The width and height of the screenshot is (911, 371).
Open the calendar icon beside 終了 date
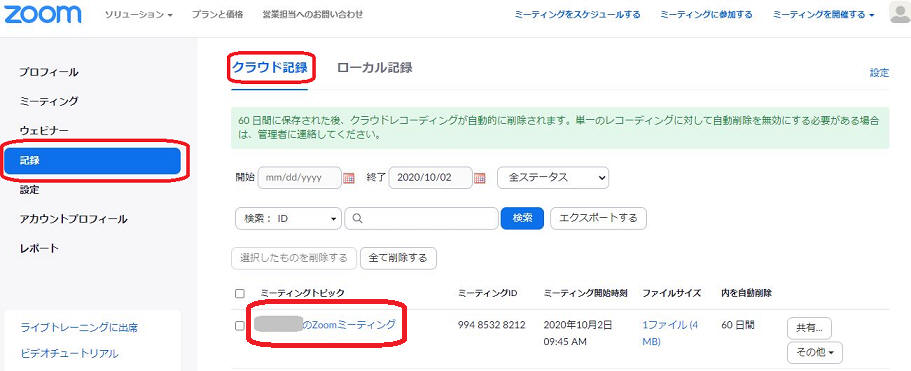(x=479, y=178)
